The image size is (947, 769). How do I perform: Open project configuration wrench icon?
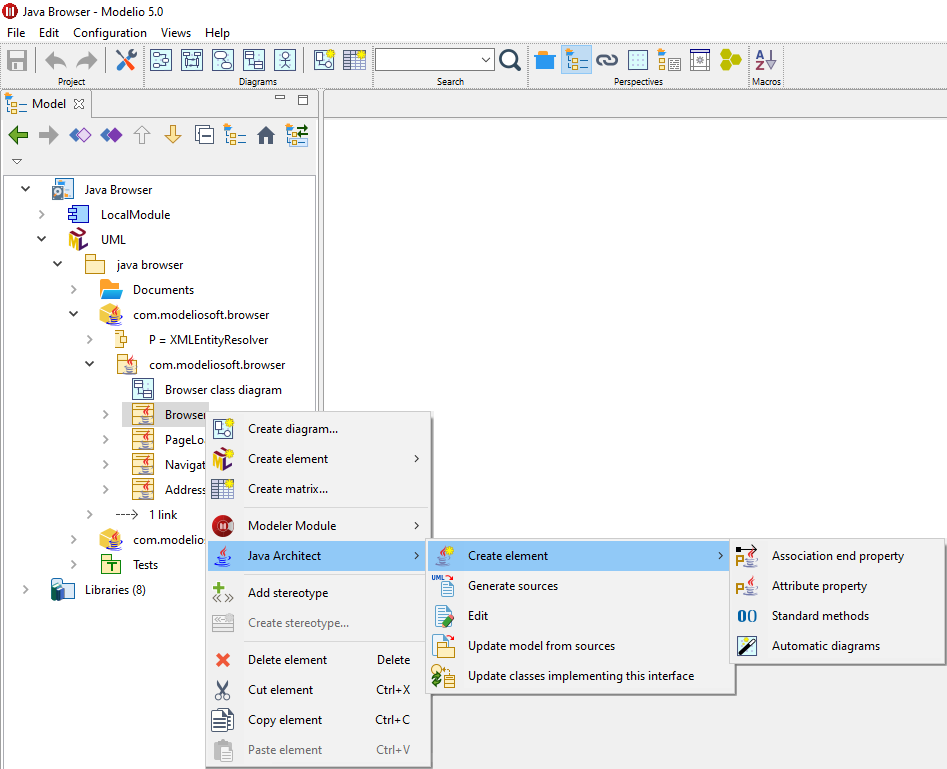(x=126, y=60)
